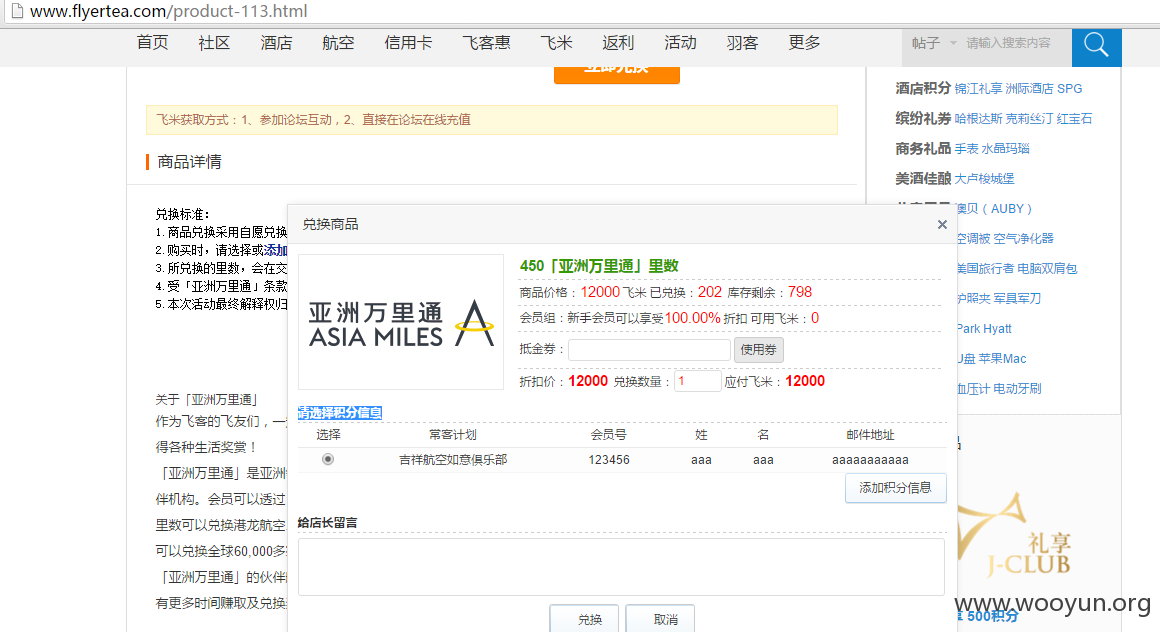
Task: Click the 请选择积分信息 highlighted heading
Action: (340, 413)
